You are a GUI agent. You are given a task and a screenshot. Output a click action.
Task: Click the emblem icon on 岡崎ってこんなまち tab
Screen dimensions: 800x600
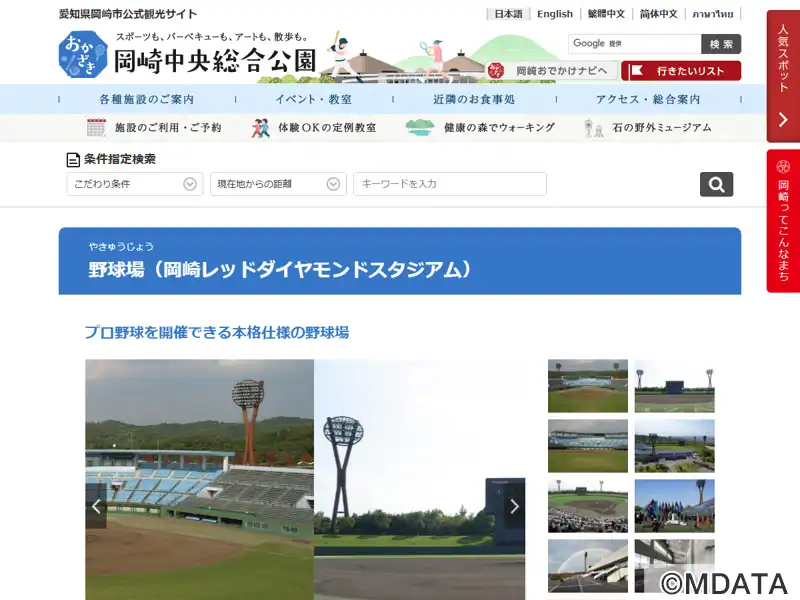(783, 166)
